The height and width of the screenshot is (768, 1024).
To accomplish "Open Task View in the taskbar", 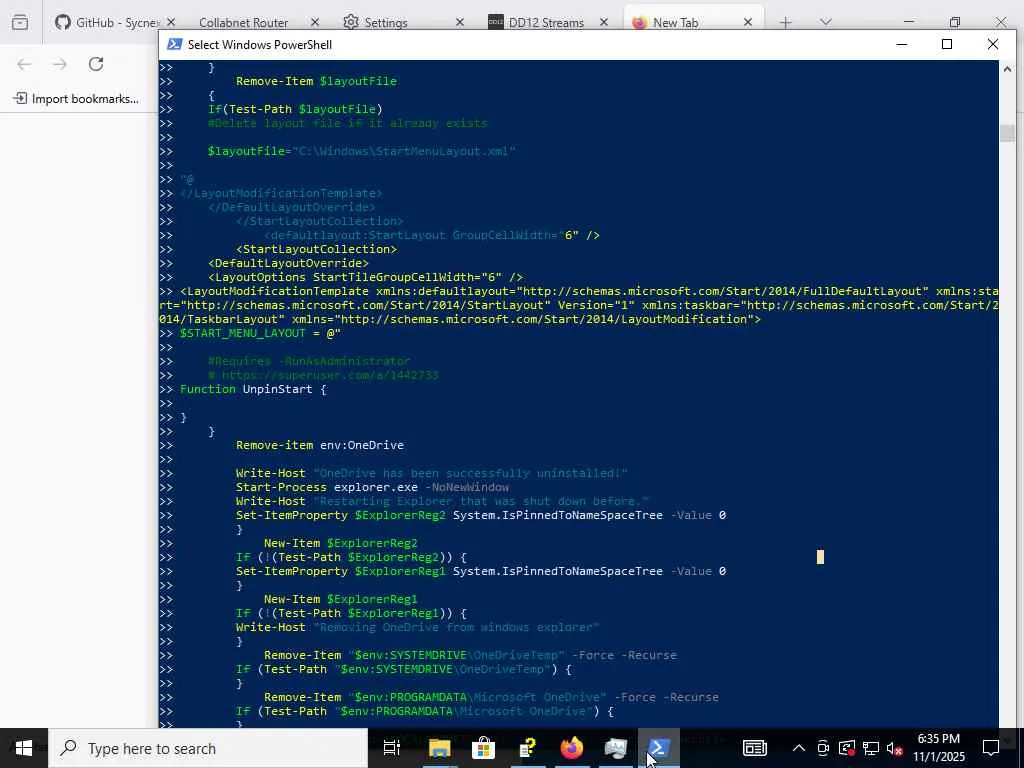I will pyautogui.click(x=392, y=748).
